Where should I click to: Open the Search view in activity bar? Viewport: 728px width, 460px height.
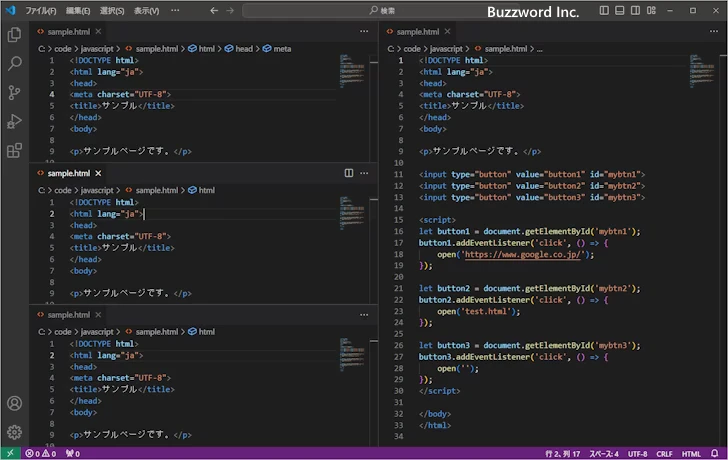14,63
